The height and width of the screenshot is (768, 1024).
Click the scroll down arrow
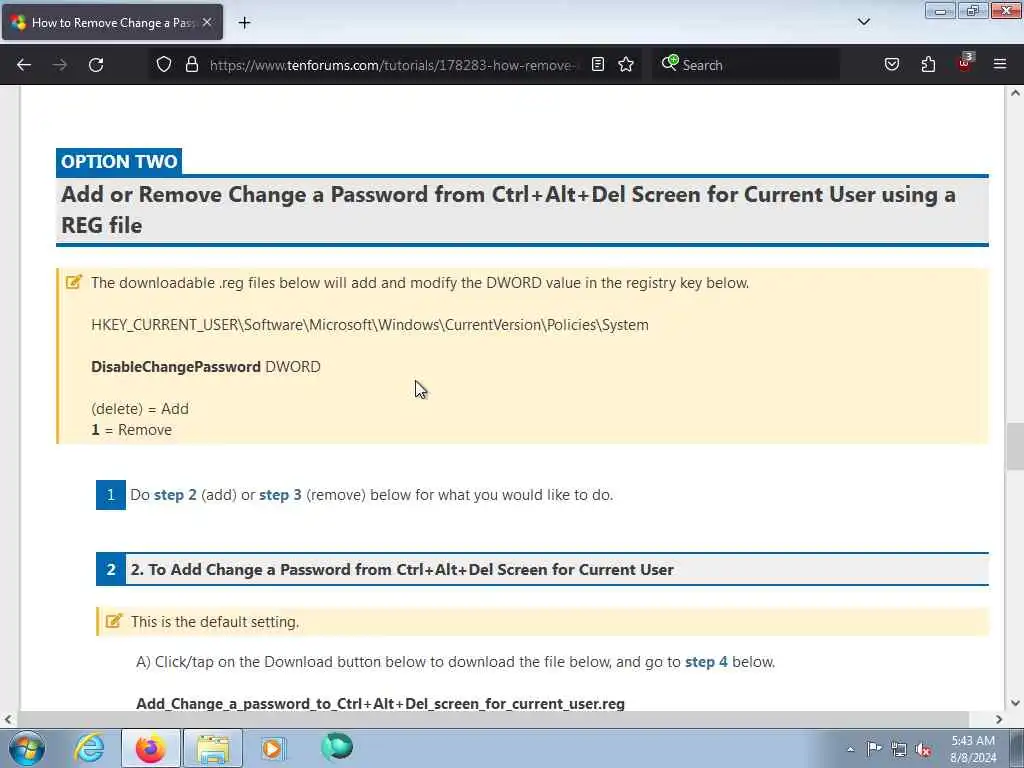coord(1015,703)
